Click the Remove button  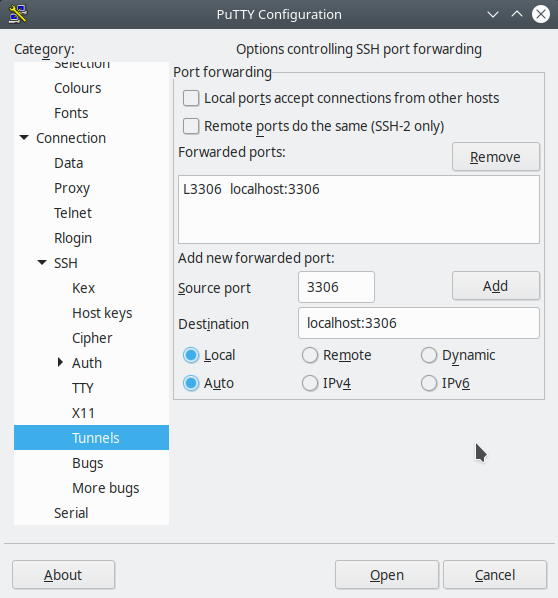[x=495, y=157]
